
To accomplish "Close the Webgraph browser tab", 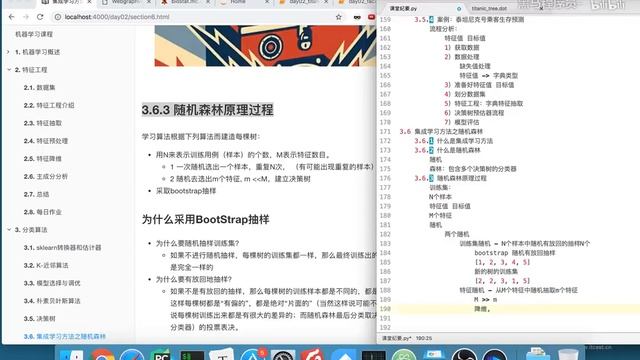I will click(149, 2).
